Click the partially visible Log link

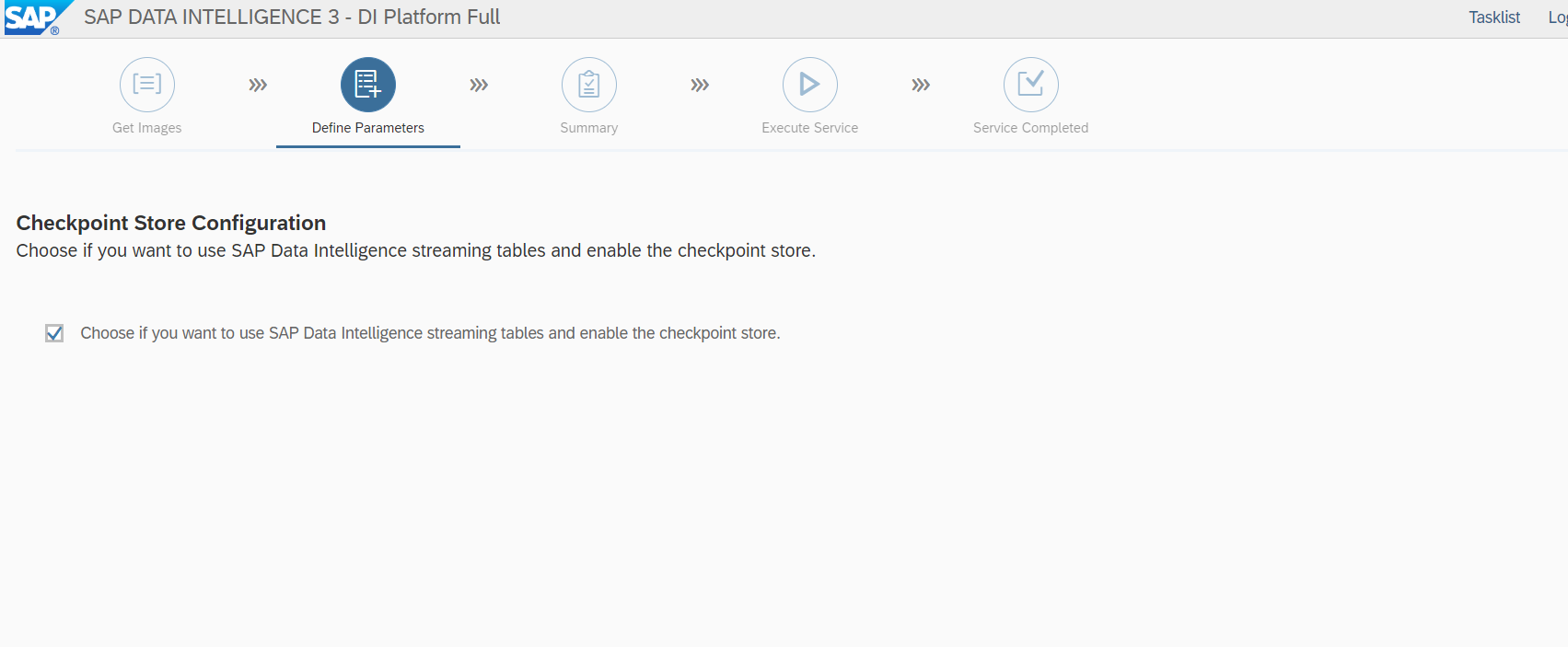1557,17
